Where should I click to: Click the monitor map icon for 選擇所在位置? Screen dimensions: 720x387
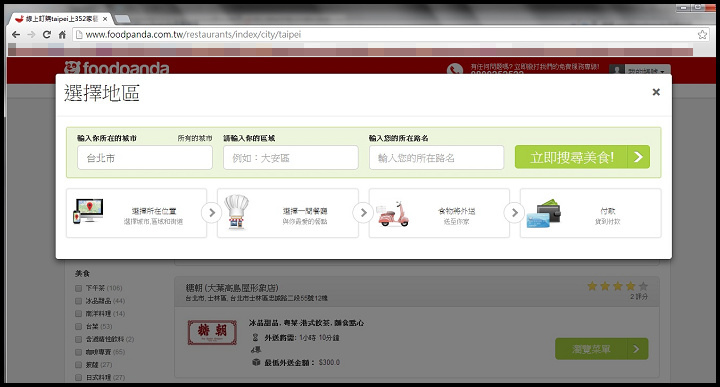click(88, 212)
